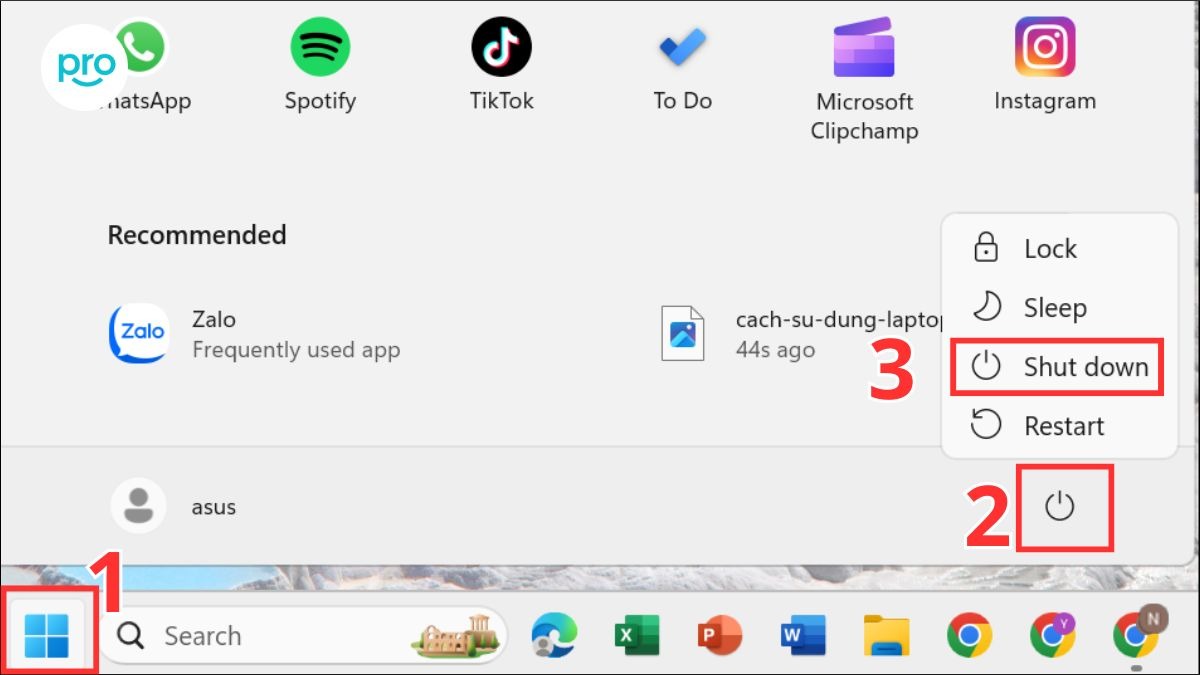Select Restart in the power menu

point(1060,426)
